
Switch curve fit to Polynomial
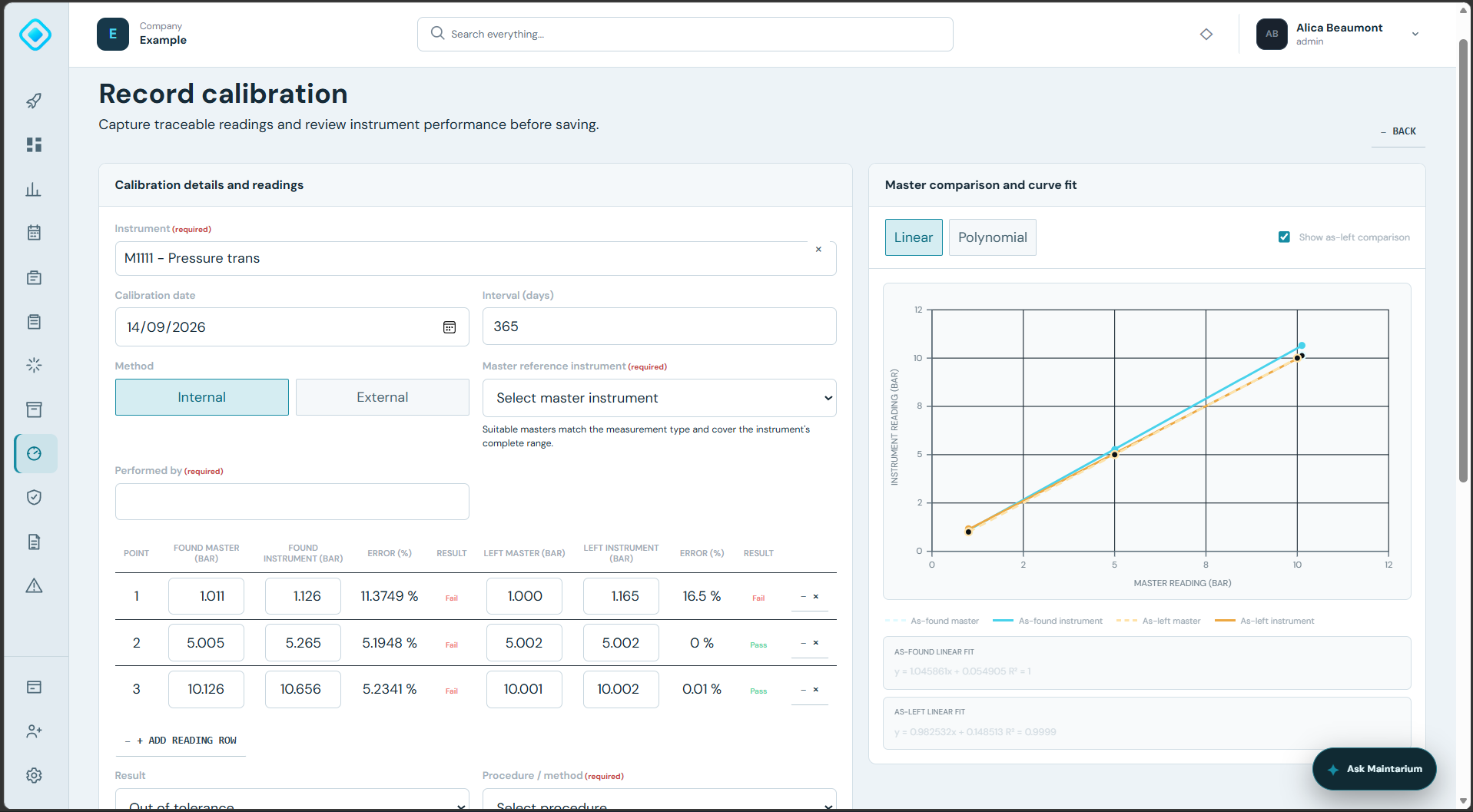point(993,237)
